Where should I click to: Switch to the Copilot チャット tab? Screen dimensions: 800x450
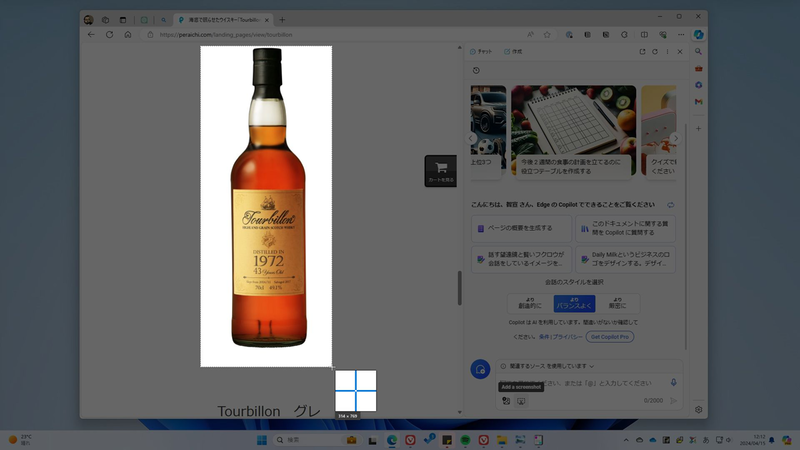click(481, 52)
